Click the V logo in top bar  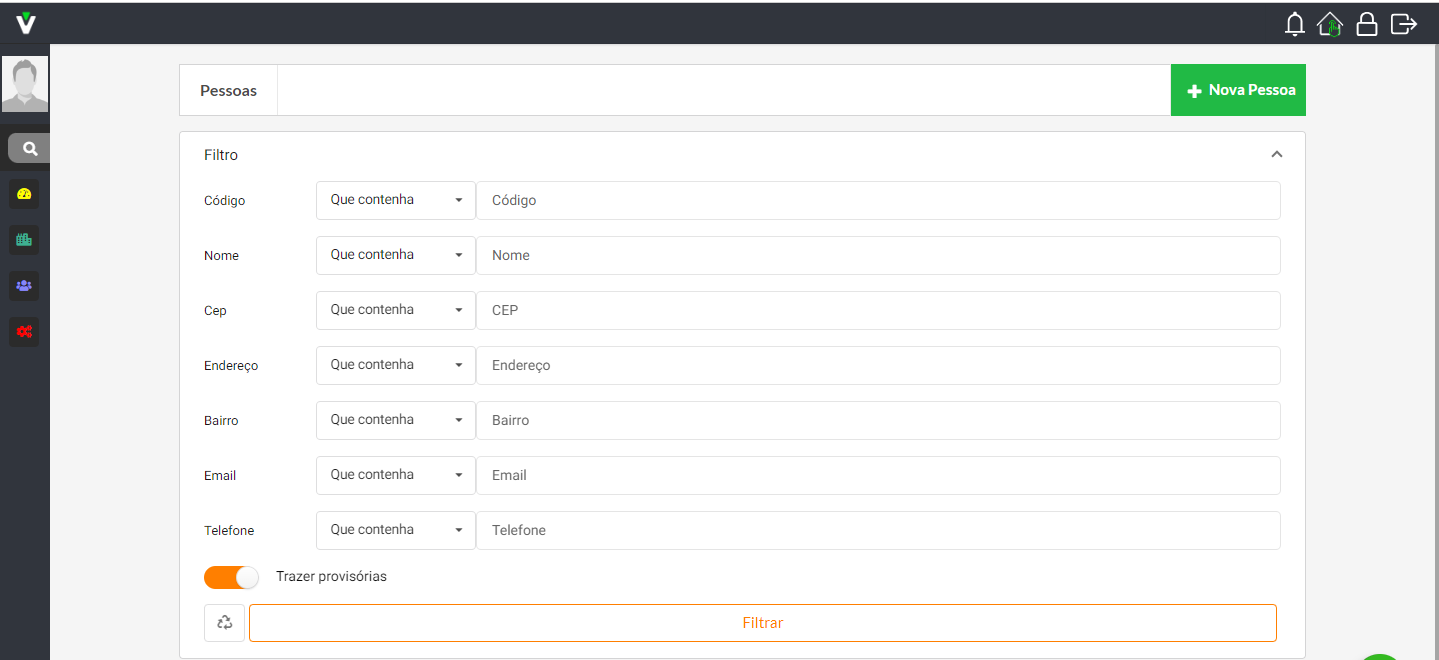point(26,23)
